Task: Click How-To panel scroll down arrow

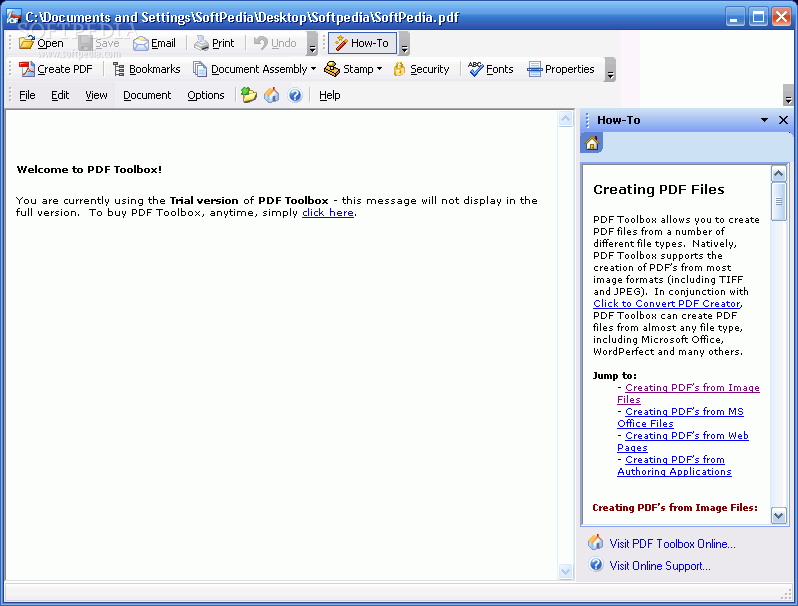Action: coord(779,515)
